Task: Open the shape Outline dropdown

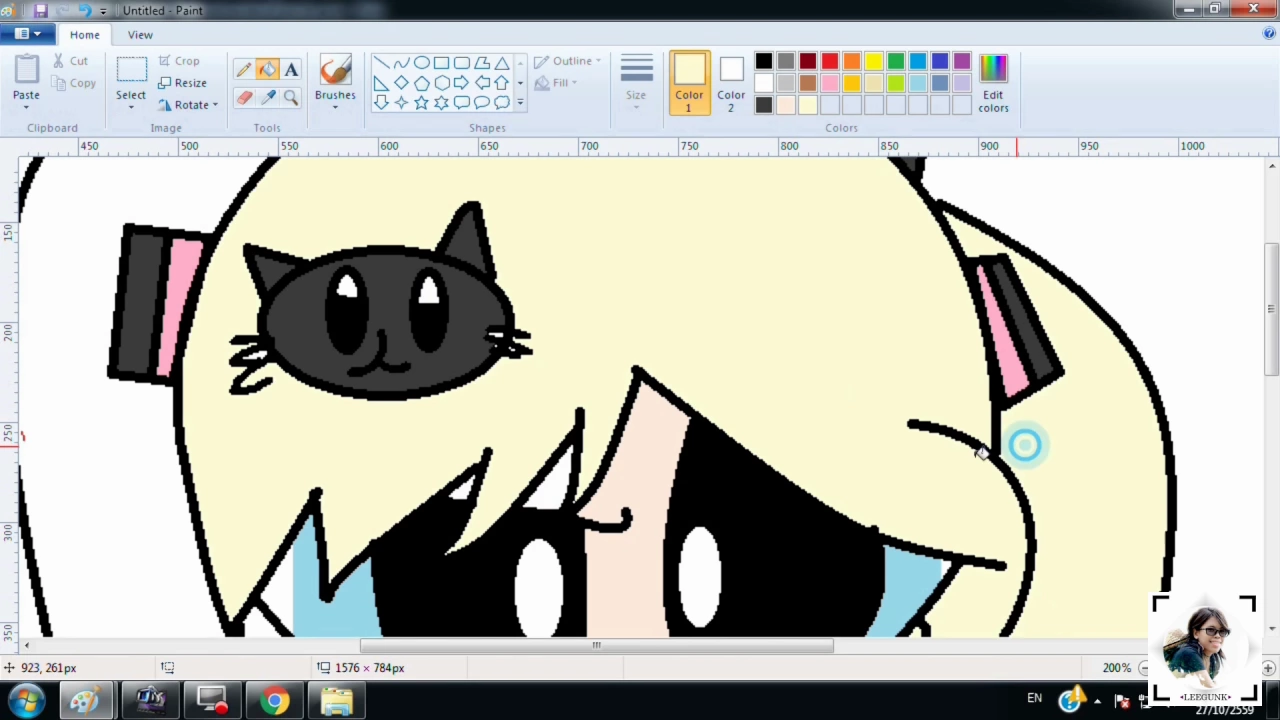Action: [x=567, y=61]
